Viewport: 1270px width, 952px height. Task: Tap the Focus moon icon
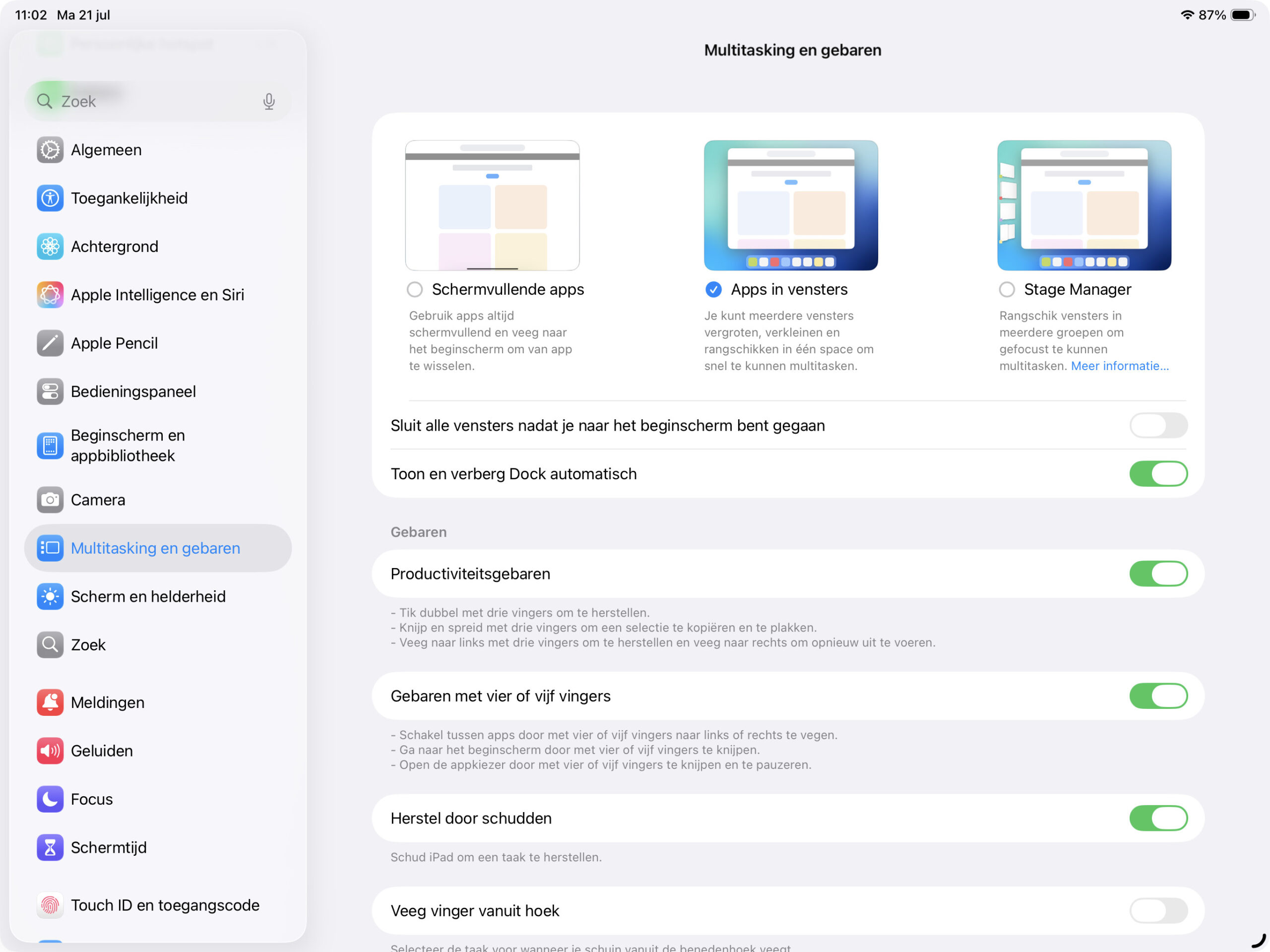[x=50, y=799]
